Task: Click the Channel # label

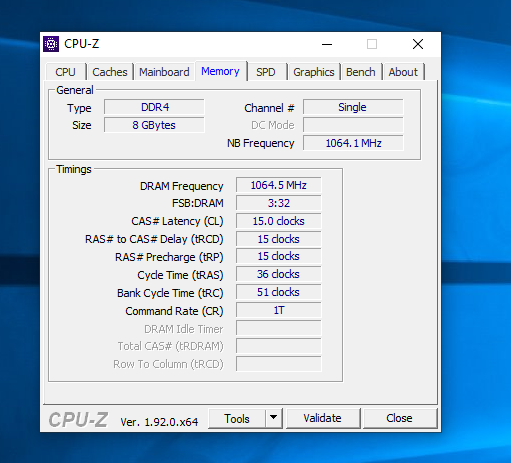Action: (x=269, y=108)
